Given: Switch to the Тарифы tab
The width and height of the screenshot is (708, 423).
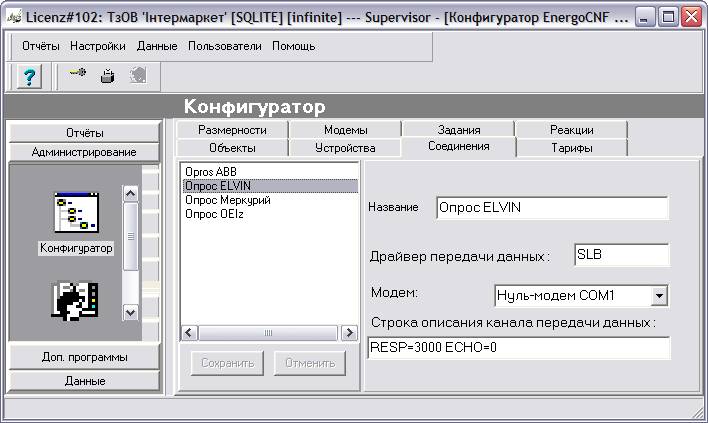Looking at the screenshot, I should pos(571,148).
